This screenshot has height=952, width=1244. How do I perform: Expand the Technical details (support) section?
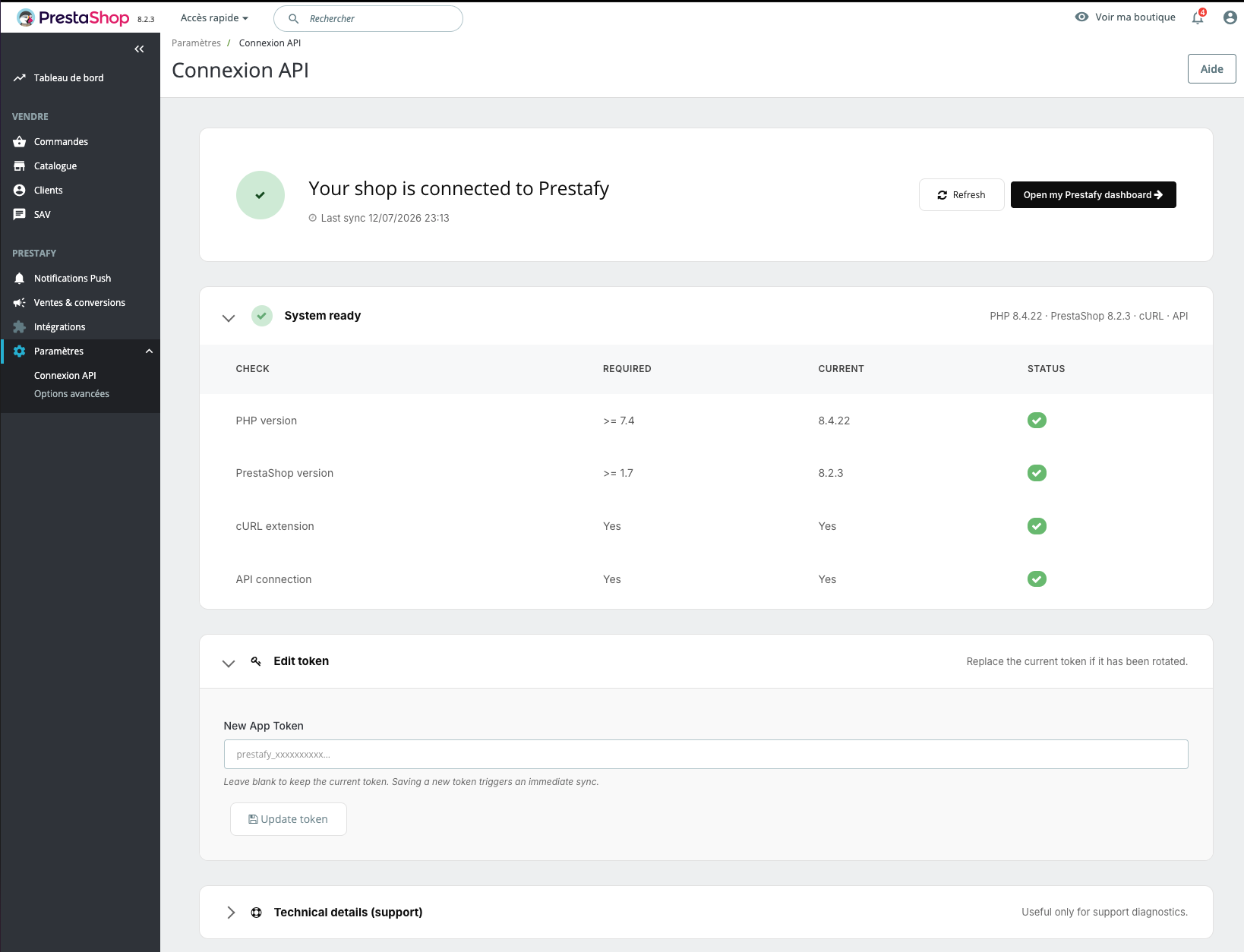[x=231, y=913]
